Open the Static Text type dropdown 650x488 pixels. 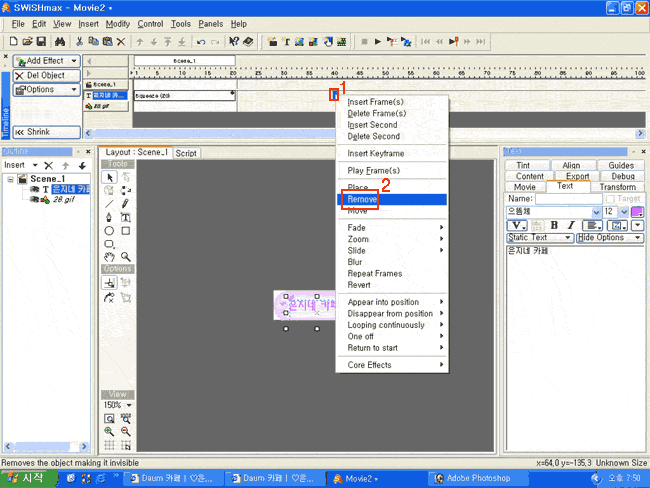540,238
